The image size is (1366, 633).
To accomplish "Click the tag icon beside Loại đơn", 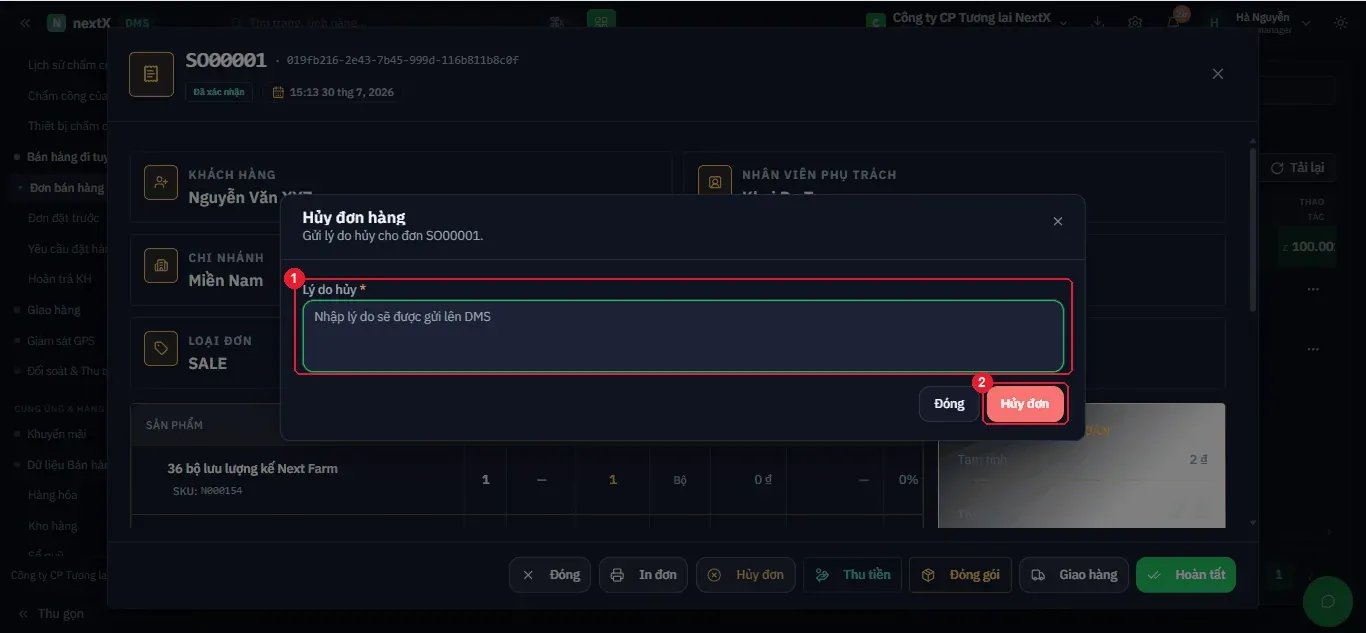I will [160, 348].
